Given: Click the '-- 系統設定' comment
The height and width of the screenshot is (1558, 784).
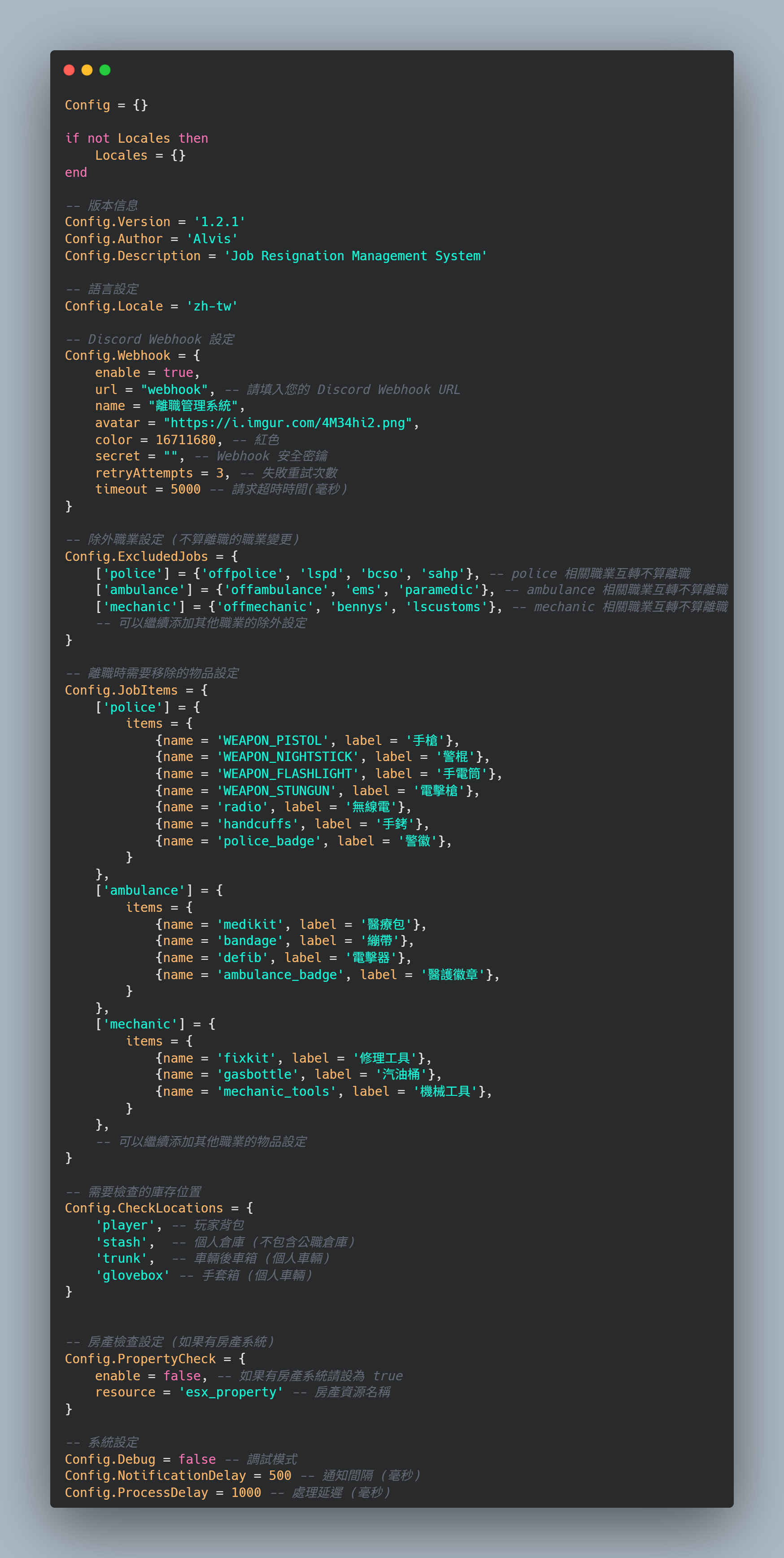Looking at the screenshot, I should click(101, 1442).
